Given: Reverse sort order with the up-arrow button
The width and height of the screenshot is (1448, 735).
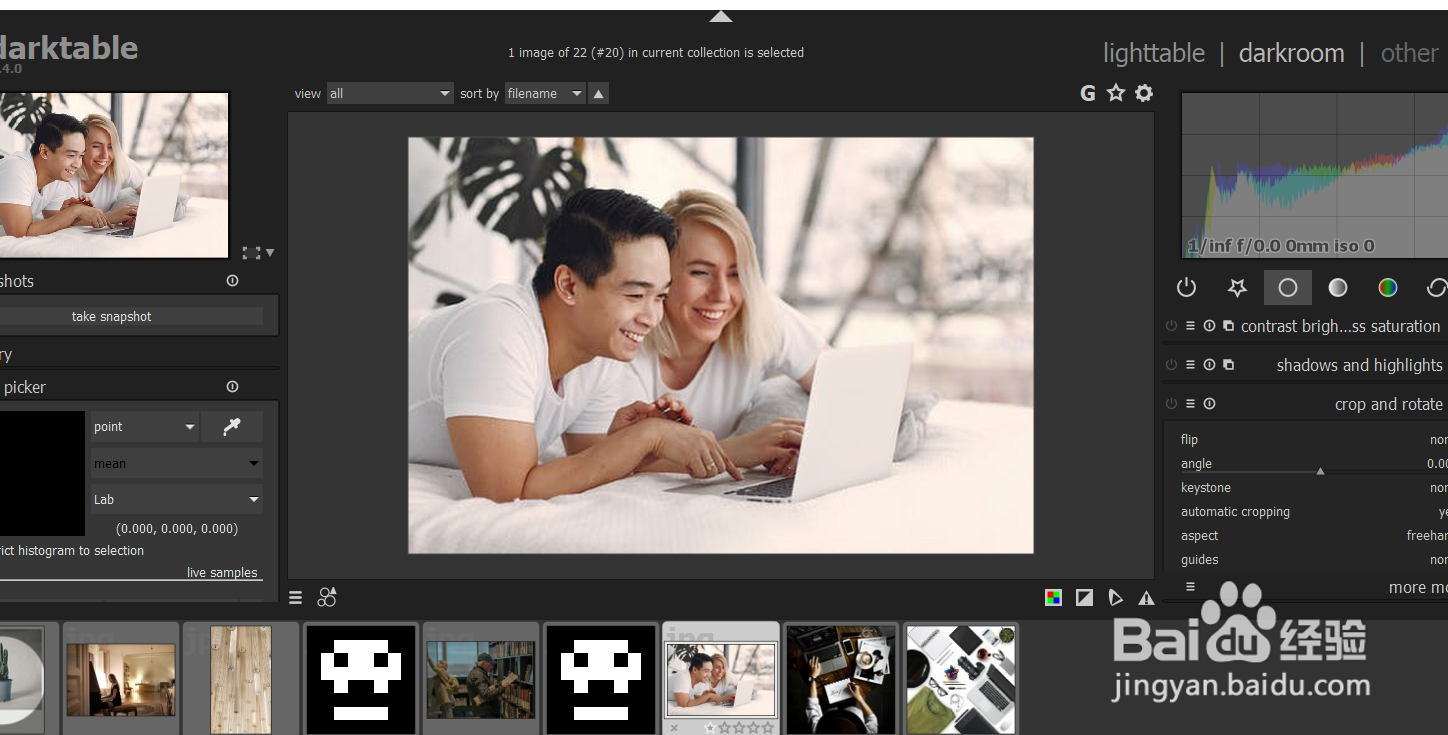Looking at the screenshot, I should click(598, 94).
